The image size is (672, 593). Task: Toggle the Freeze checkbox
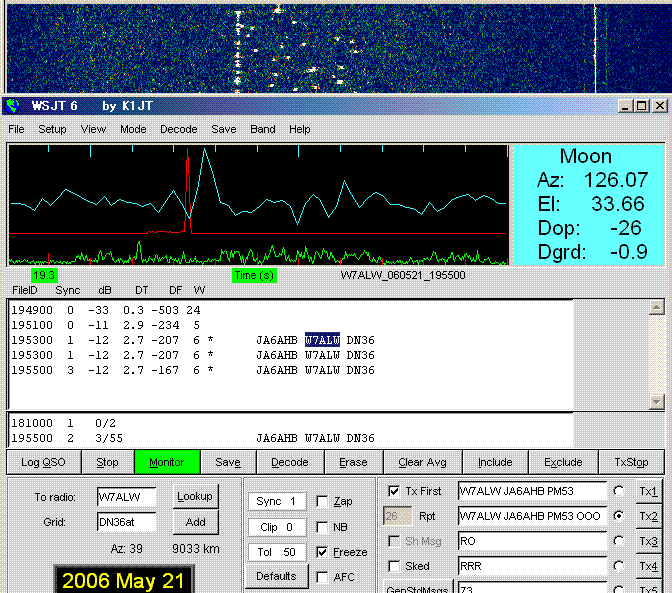click(322, 552)
